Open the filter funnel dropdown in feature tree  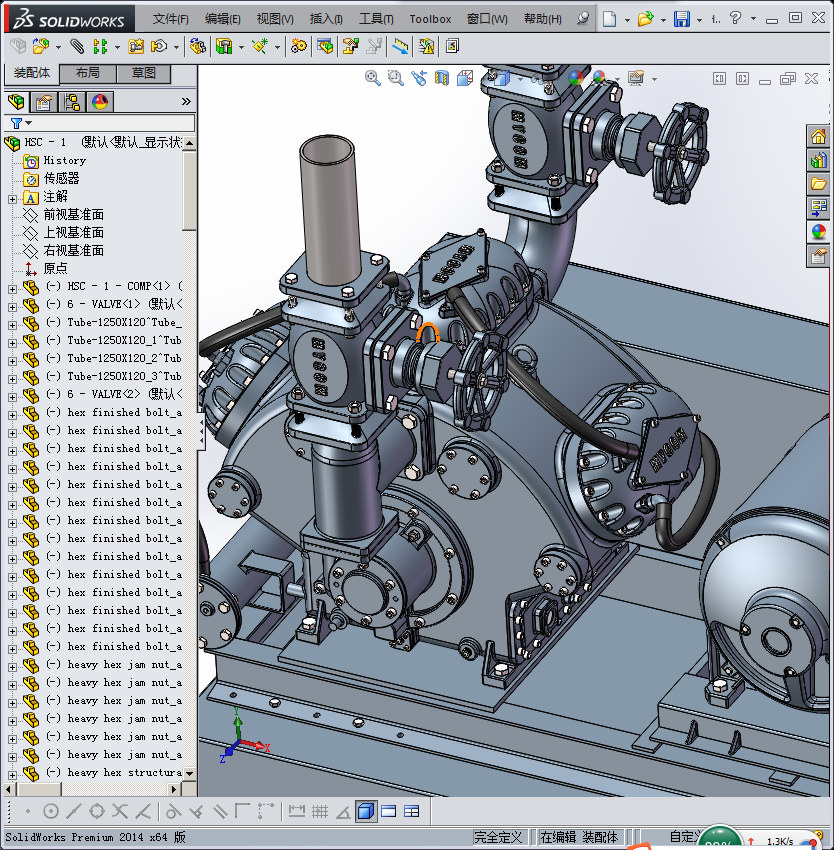click(20, 123)
